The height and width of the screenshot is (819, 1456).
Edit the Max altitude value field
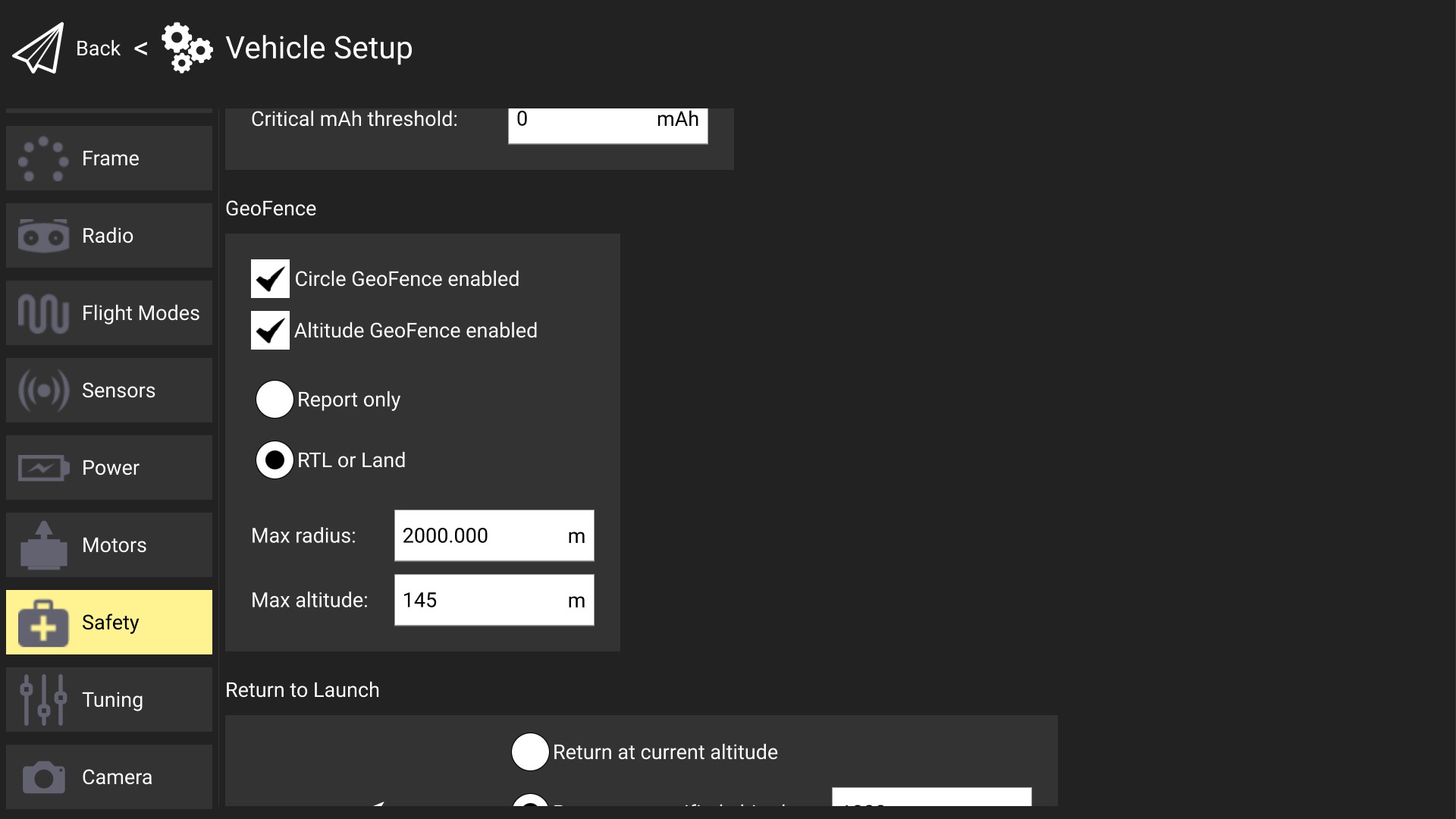494,601
